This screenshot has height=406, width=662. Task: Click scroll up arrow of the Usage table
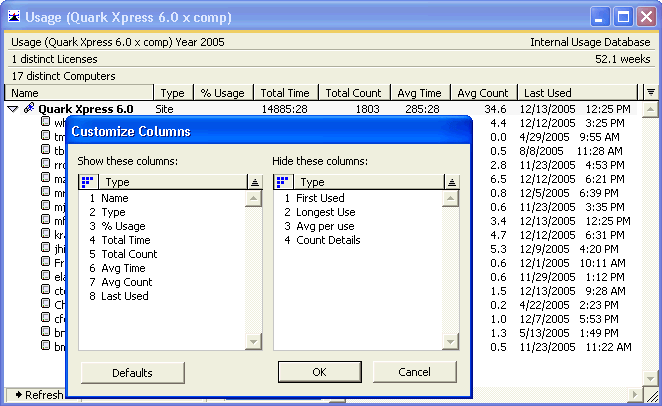[650, 109]
